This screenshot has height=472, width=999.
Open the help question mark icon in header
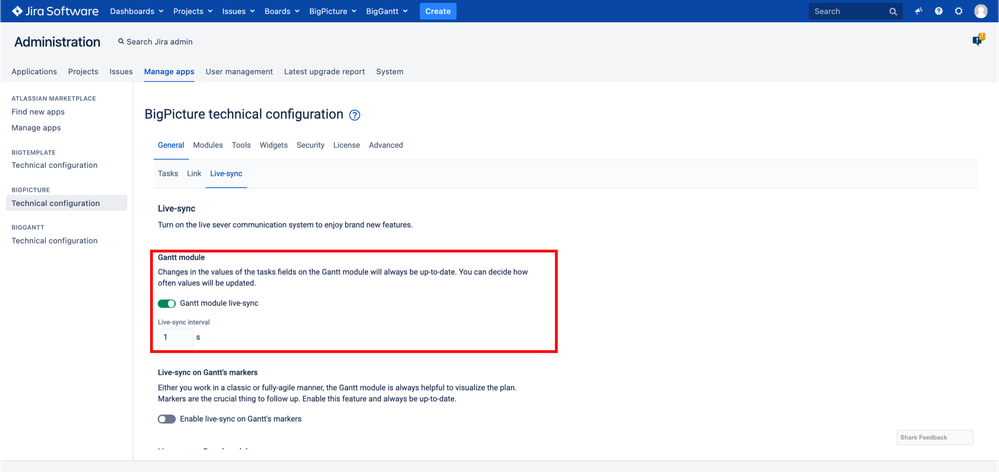[938, 11]
